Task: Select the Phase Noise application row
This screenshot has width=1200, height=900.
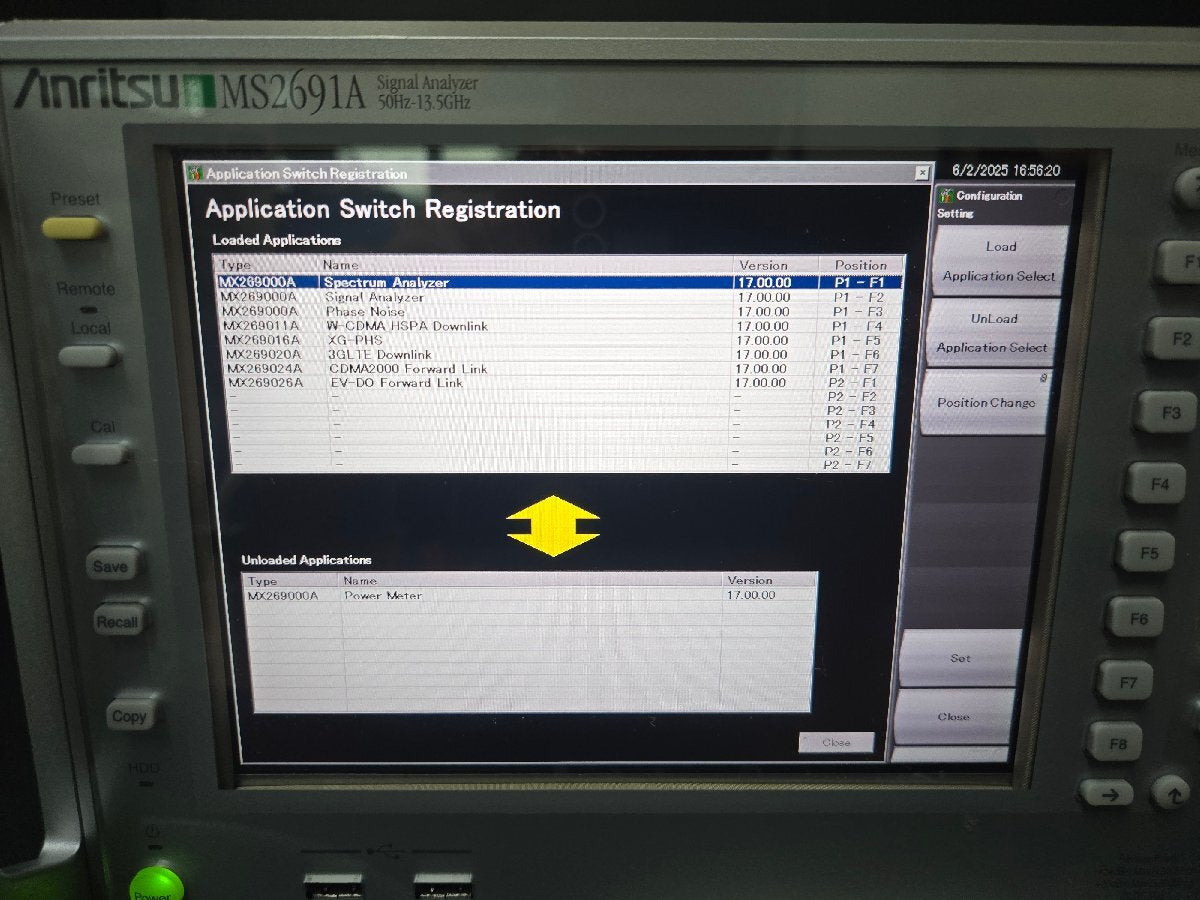Action: 560,311
